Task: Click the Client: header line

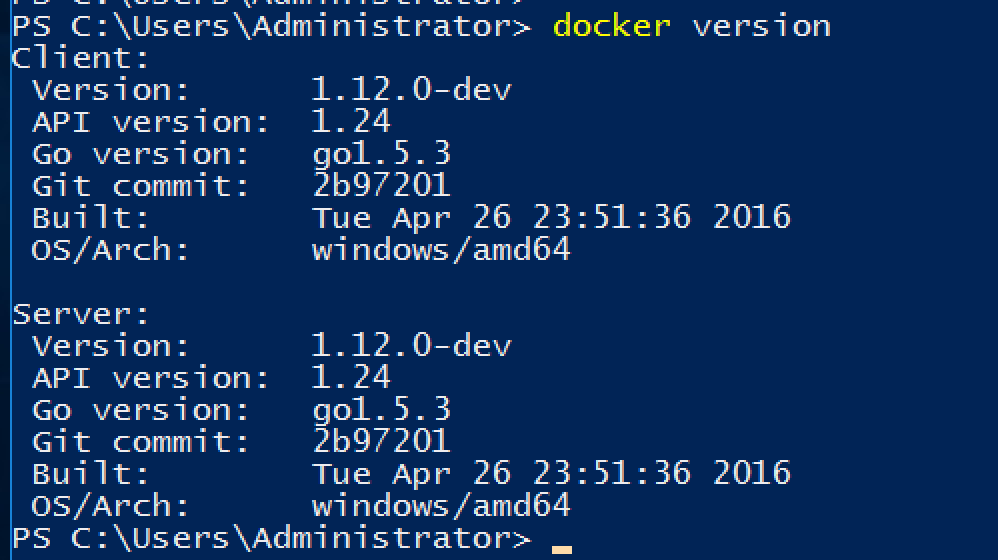Action: tap(80, 59)
